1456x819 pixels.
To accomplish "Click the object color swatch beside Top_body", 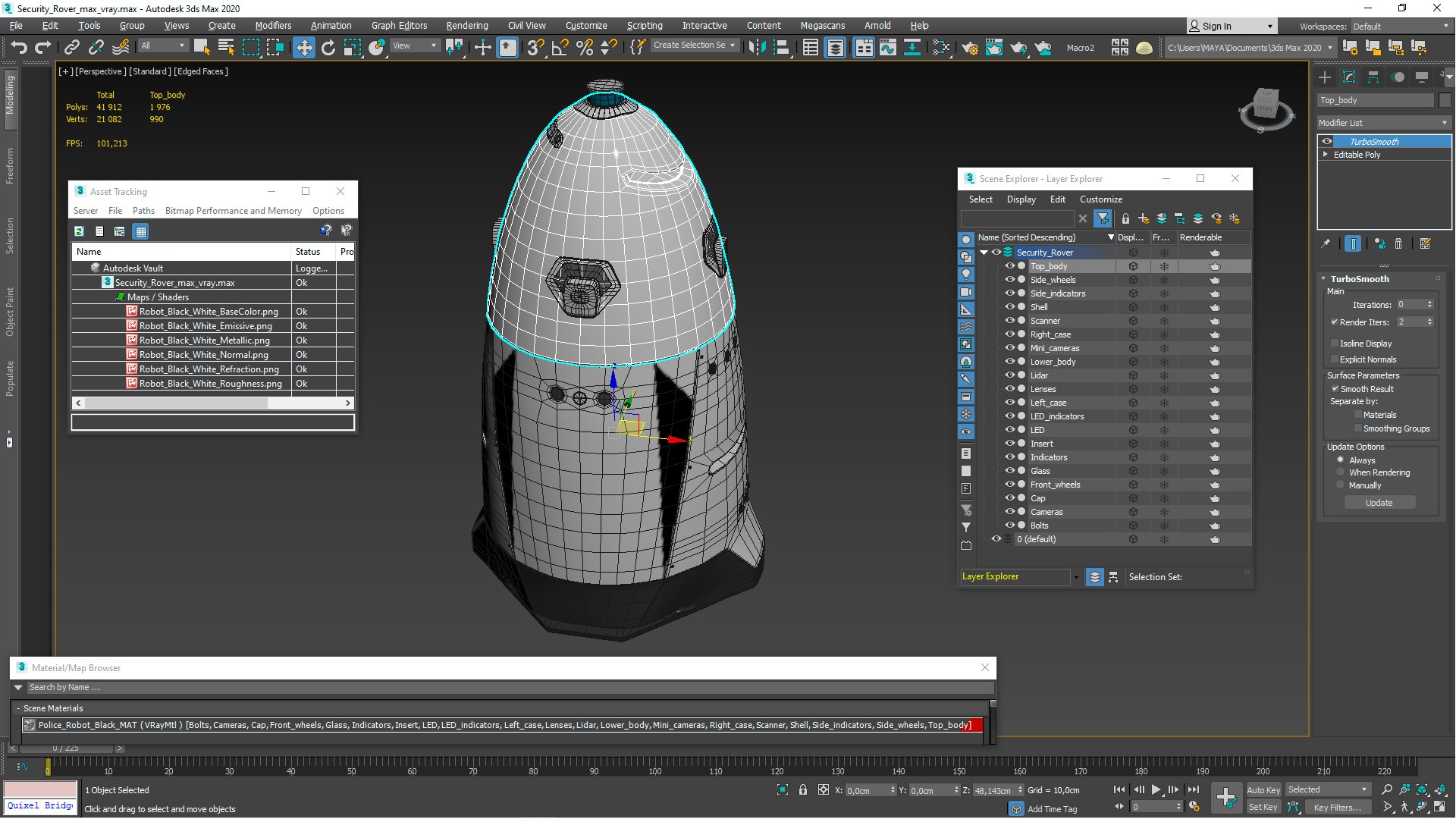I will point(1444,100).
